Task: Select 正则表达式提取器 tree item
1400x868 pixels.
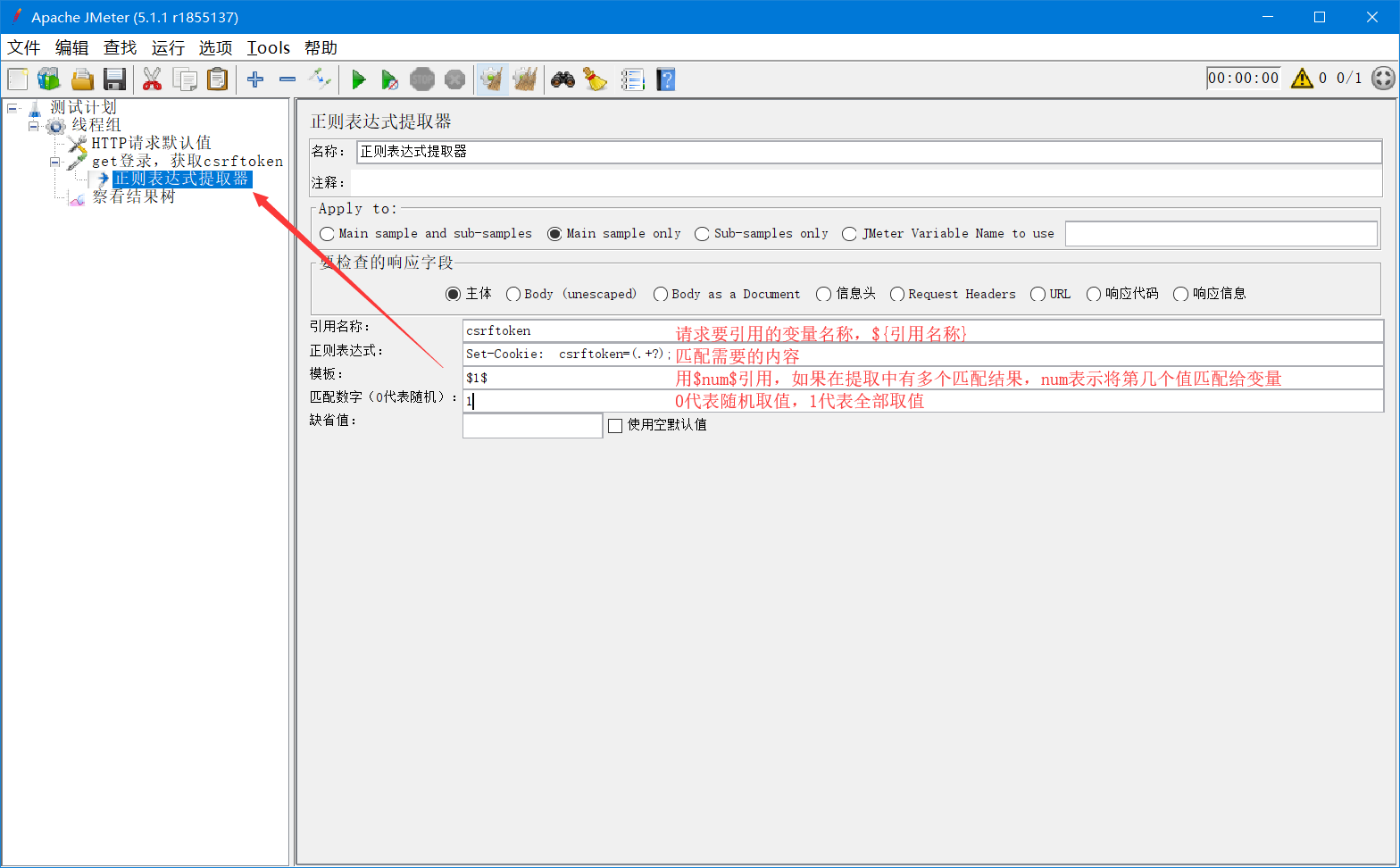Action: tap(182, 179)
